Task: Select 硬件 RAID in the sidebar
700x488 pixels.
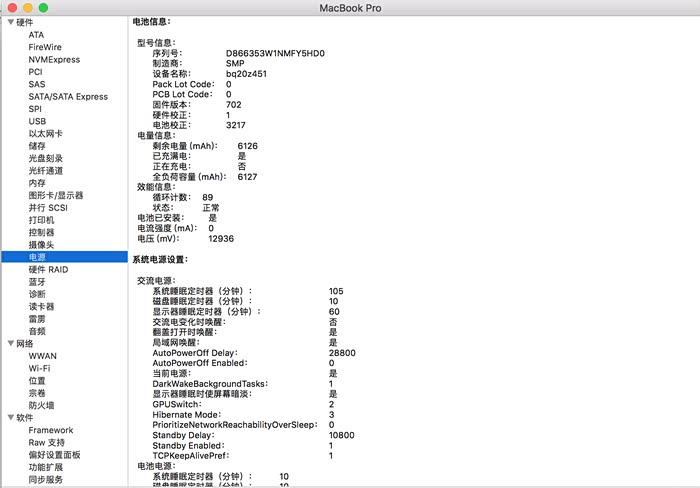Action: pyautogui.click(x=48, y=269)
